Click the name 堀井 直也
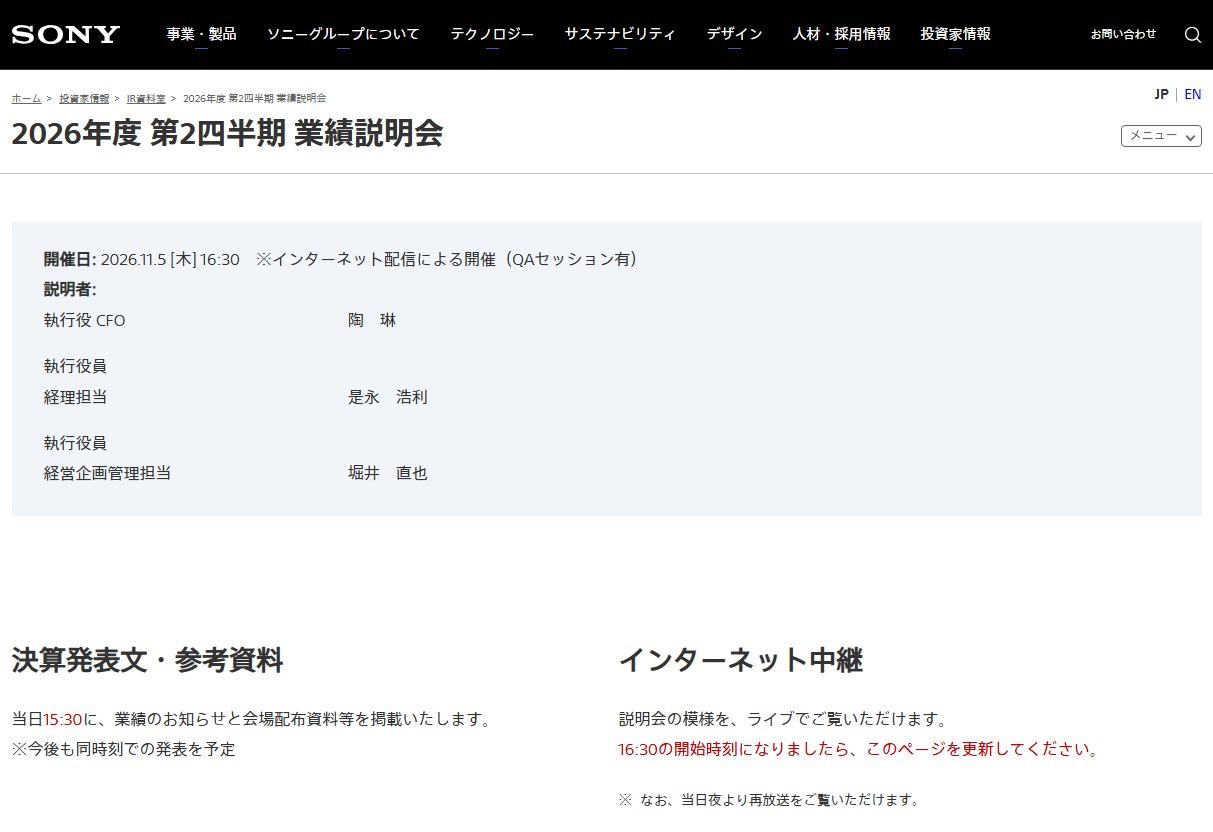The image size is (1213, 832). 388,473
